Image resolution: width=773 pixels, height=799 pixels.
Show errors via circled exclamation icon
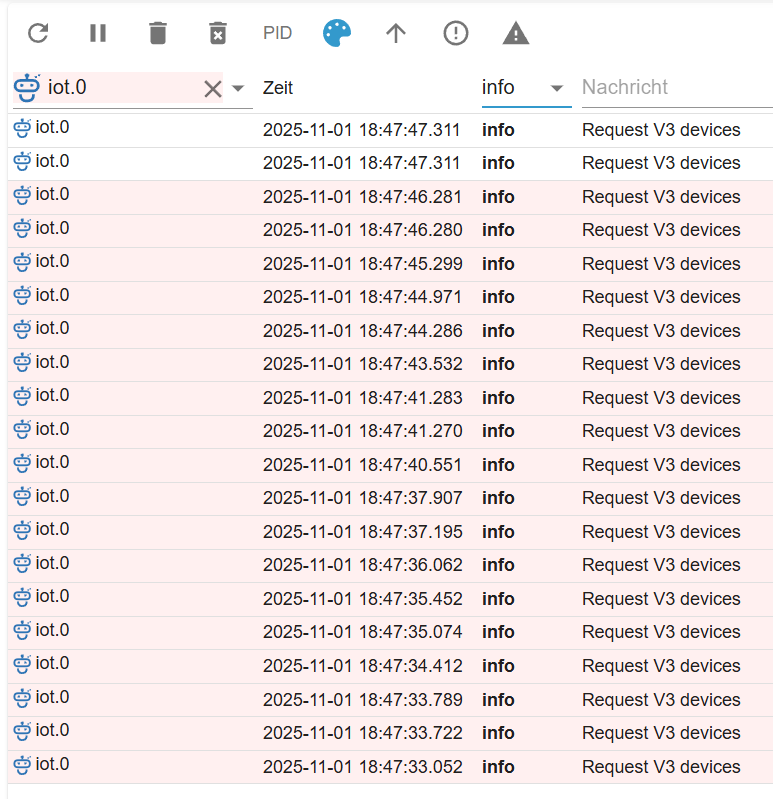coord(456,34)
